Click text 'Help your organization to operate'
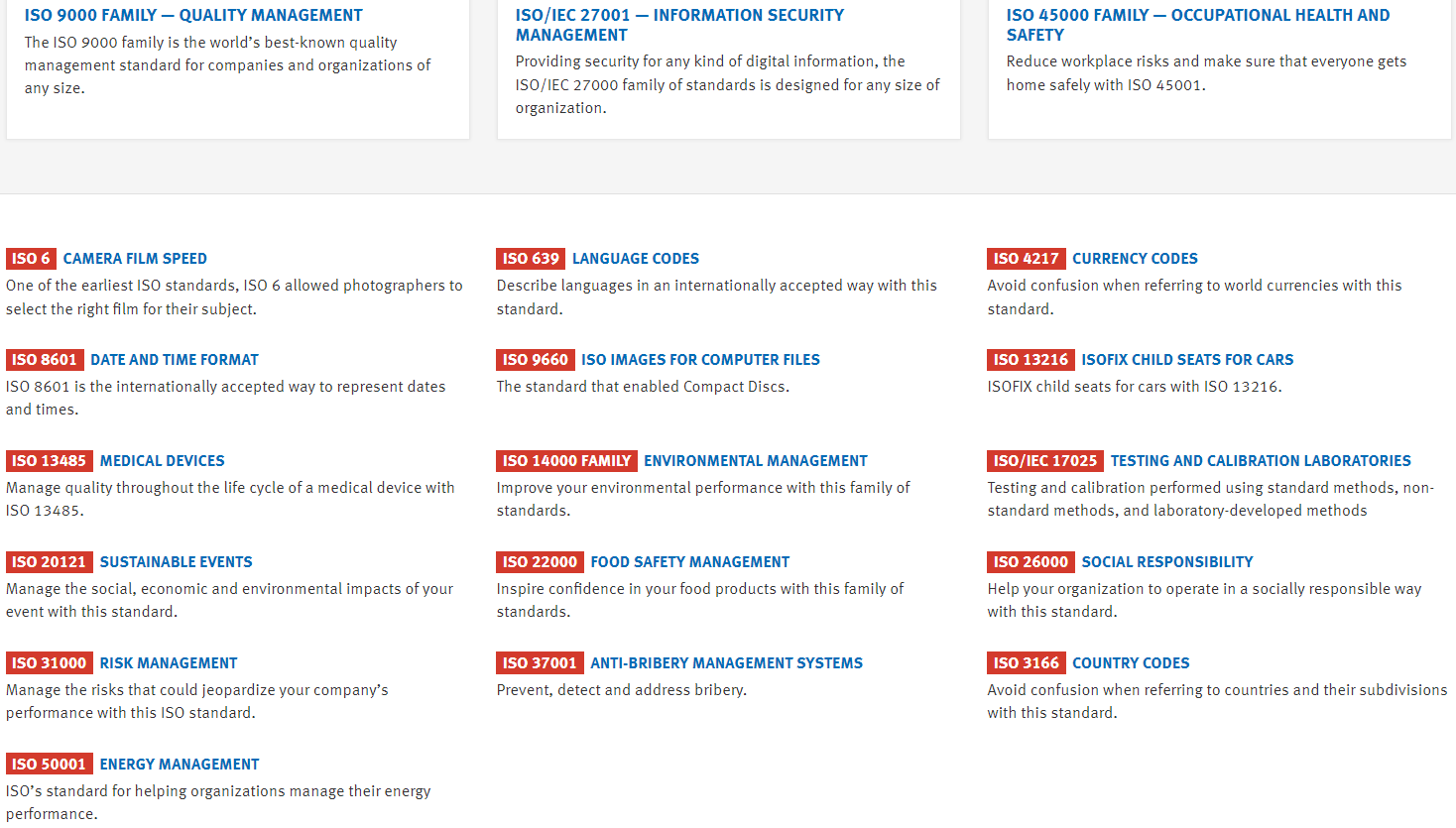This screenshot has width=1456, height=828. (x=1103, y=589)
